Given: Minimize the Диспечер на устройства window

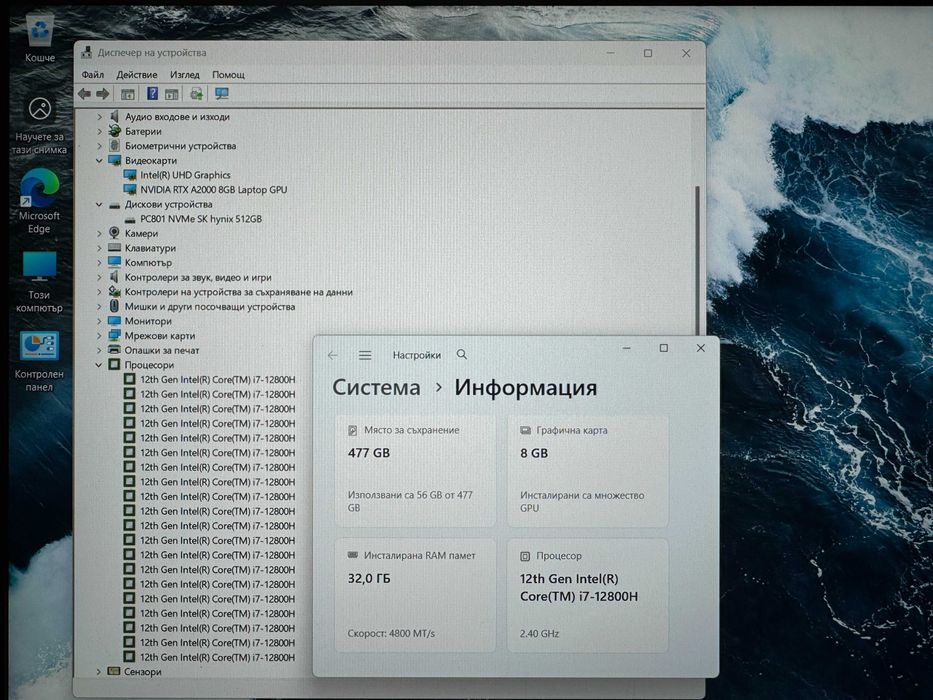Looking at the screenshot, I should [x=610, y=53].
